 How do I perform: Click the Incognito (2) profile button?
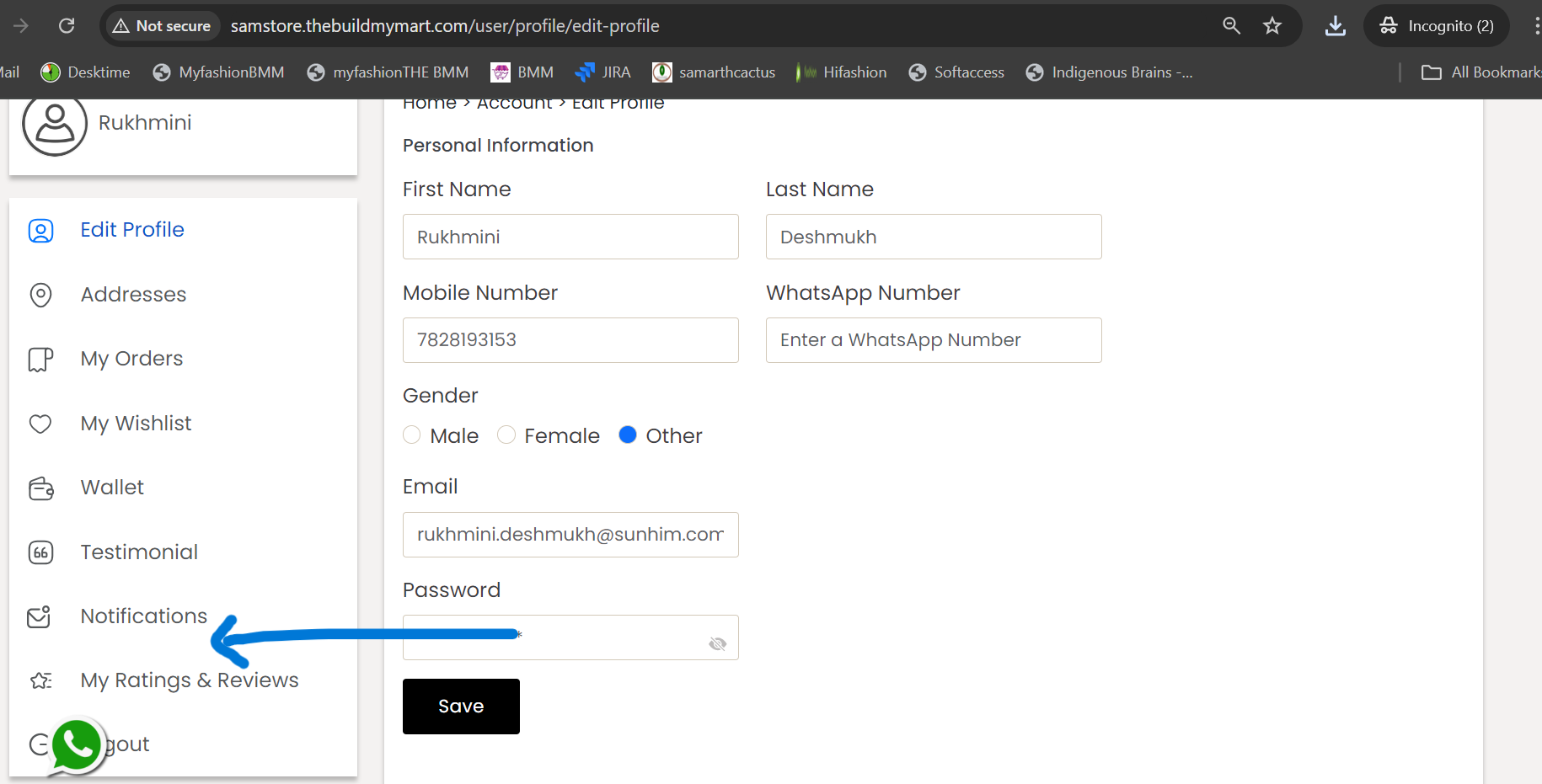(x=1437, y=26)
